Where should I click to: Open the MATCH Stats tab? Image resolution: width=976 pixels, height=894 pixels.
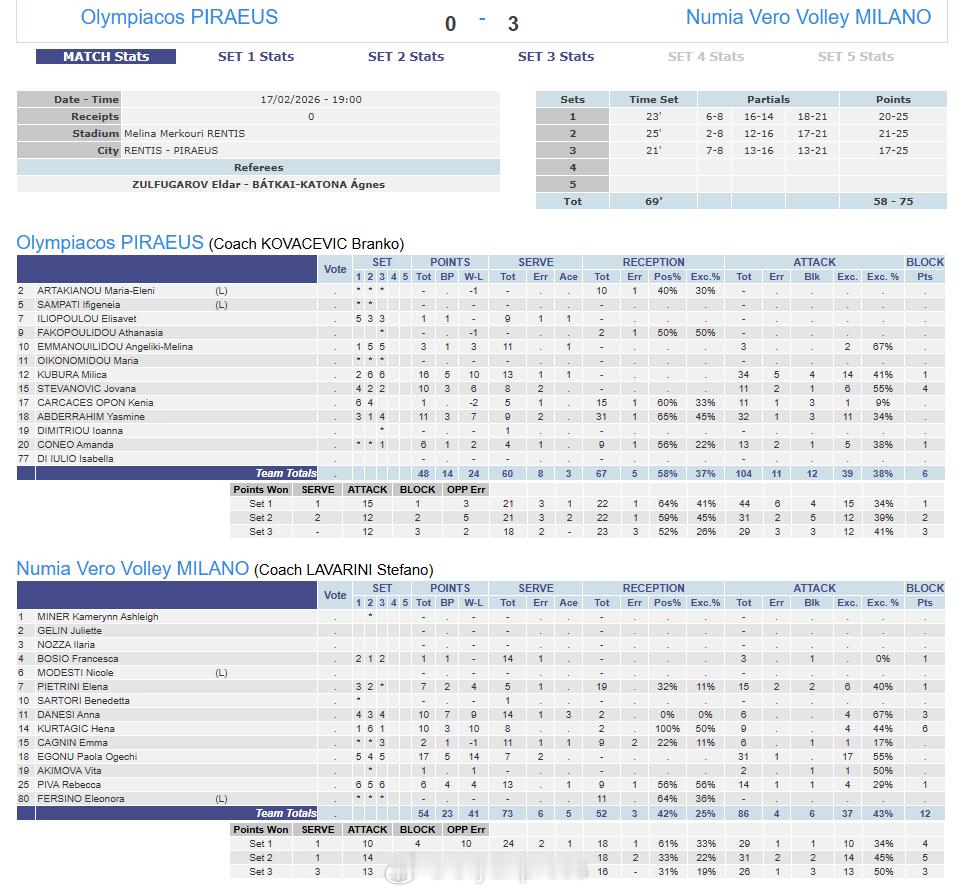106,57
